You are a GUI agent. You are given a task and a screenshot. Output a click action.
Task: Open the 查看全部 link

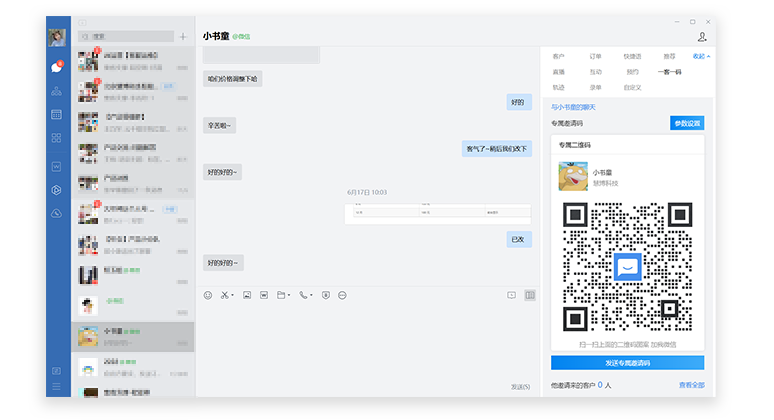click(691, 385)
